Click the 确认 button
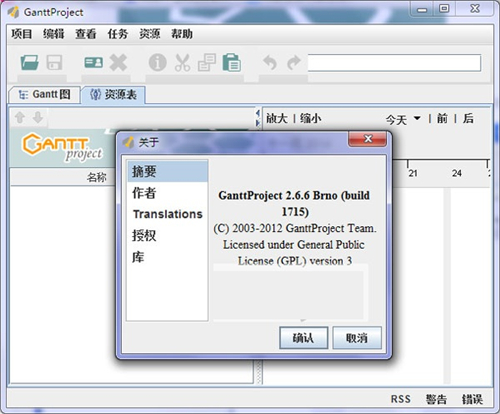 pyautogui.click(x=303, y=338)
